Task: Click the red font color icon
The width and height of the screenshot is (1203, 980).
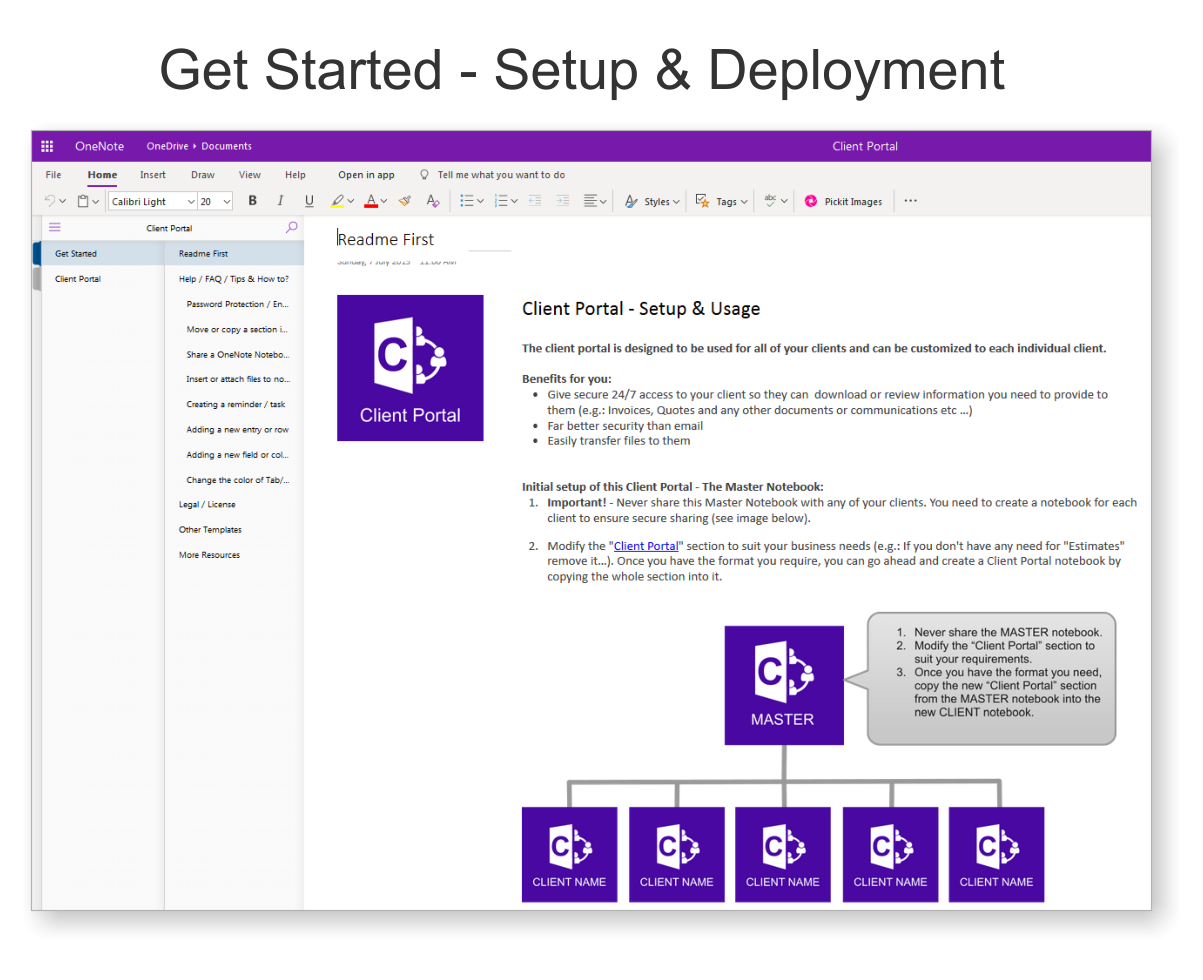Action: 371,201
